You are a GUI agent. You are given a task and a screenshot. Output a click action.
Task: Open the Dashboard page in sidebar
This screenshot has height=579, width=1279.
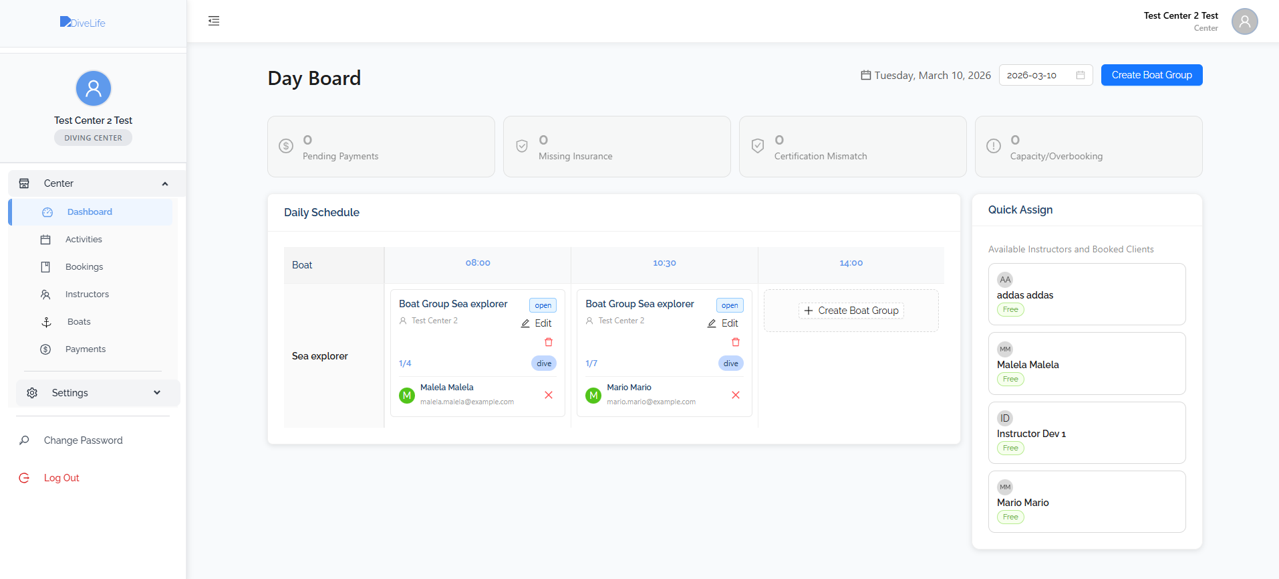(x=89, y=212)
